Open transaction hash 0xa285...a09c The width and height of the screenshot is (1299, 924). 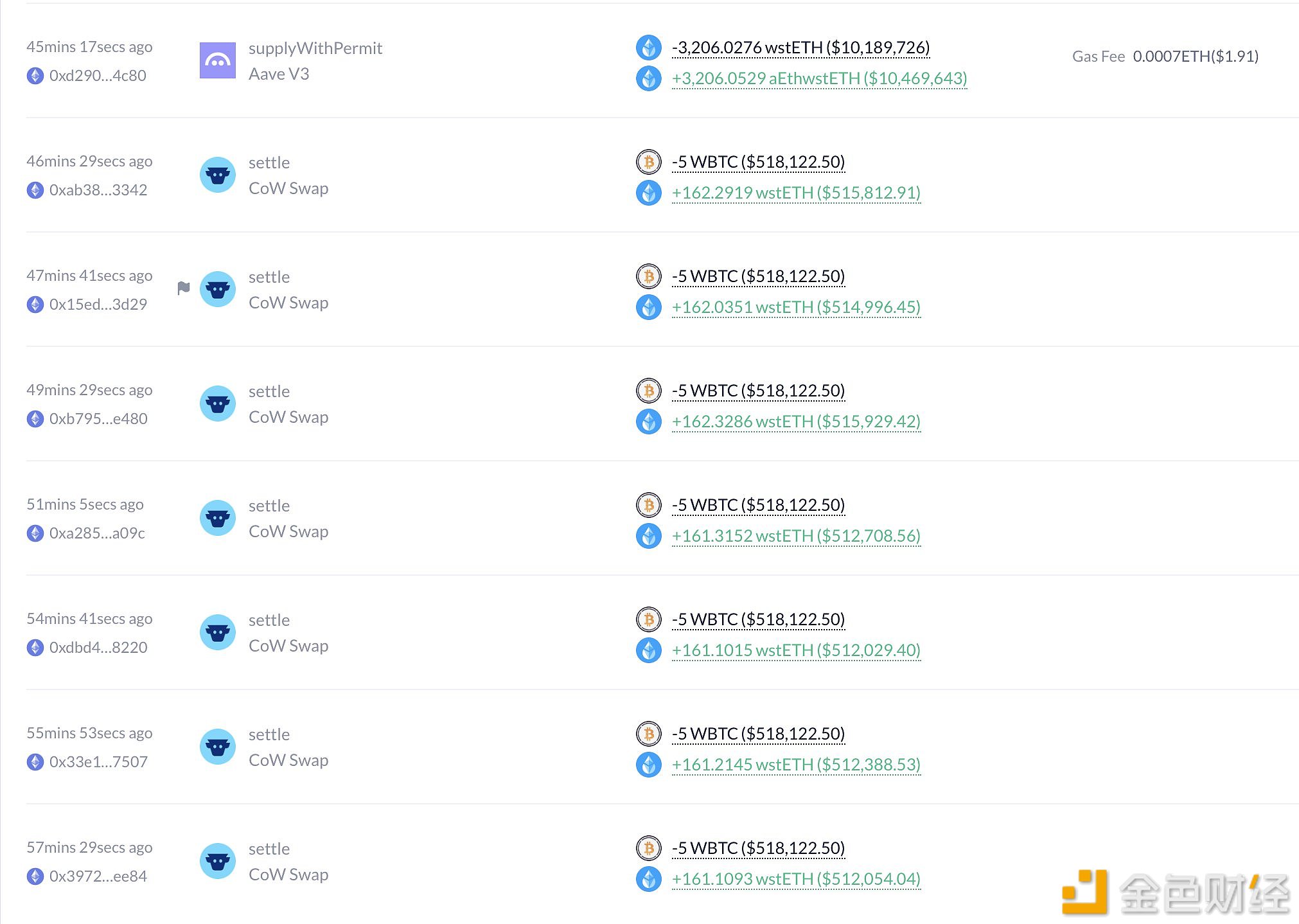(x=97, y=533)
